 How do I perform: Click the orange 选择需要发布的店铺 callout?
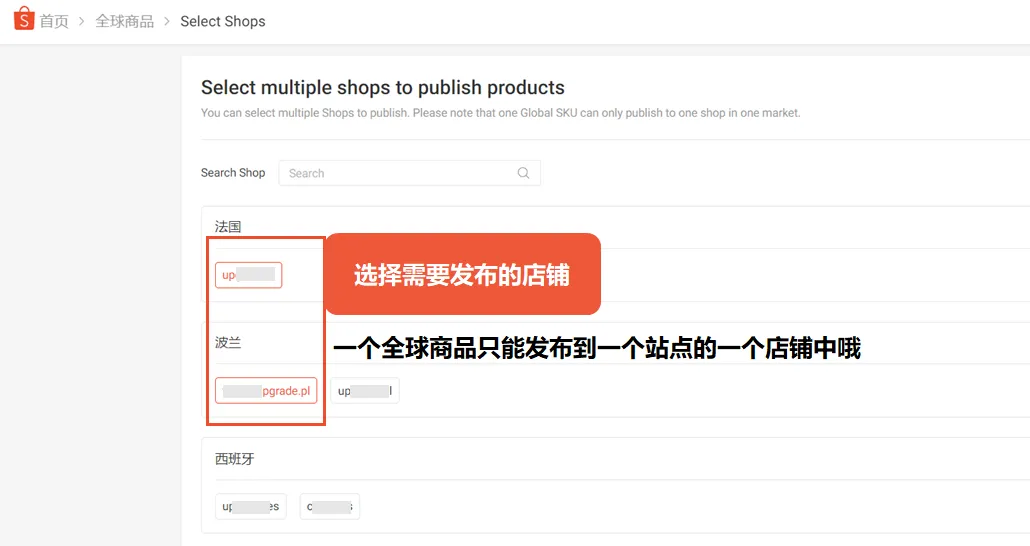(x=462, y=274)
